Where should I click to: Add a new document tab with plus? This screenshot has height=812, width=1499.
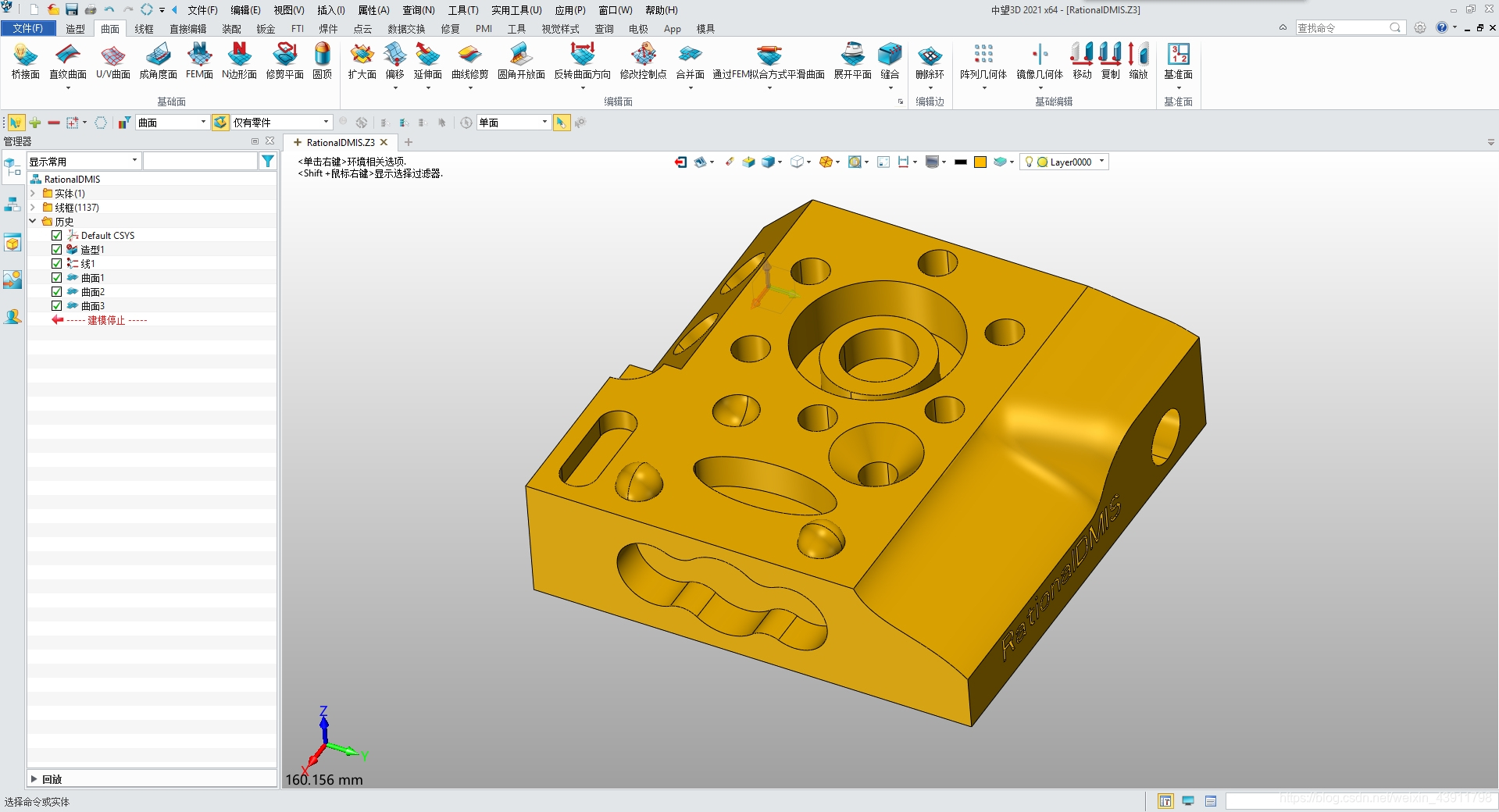pos(408,142)
